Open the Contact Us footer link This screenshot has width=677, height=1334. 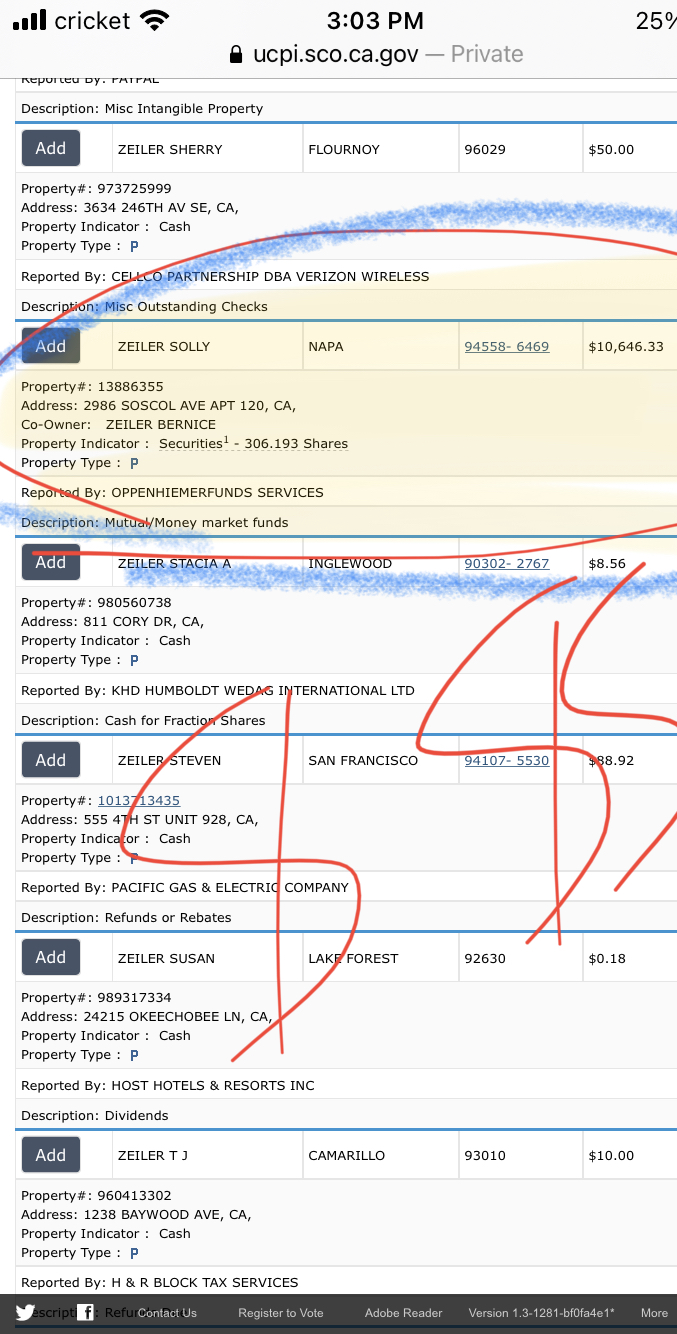pyautogui.click(x=167, y=1313)
